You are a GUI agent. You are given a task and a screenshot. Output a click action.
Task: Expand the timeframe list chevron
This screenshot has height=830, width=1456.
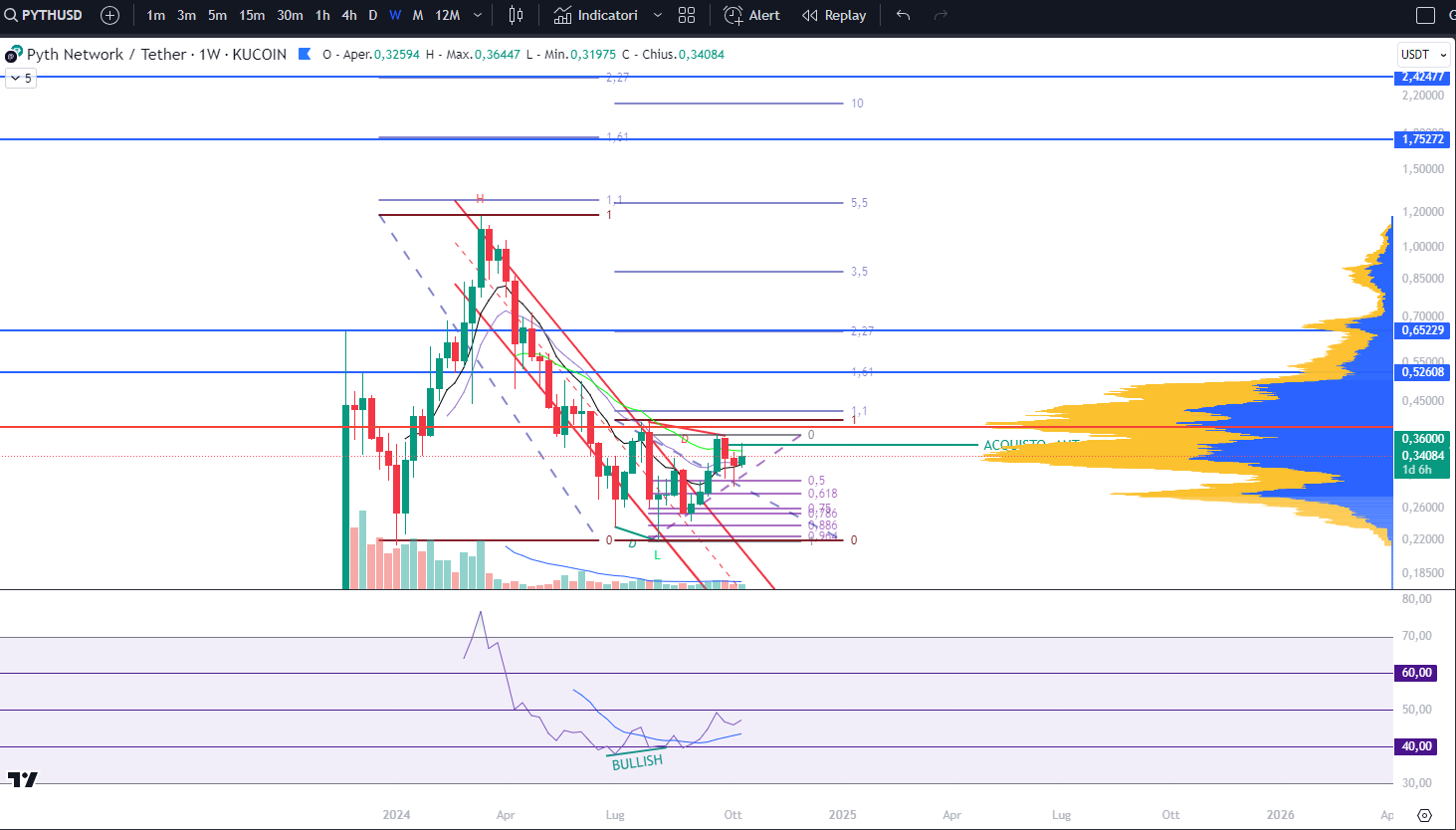[478, 15]
